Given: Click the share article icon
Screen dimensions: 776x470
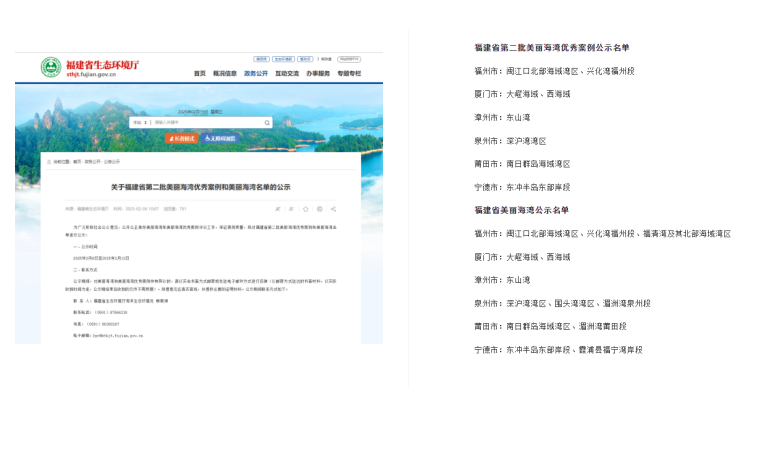Looking at the screenshot, I should 333,209.
